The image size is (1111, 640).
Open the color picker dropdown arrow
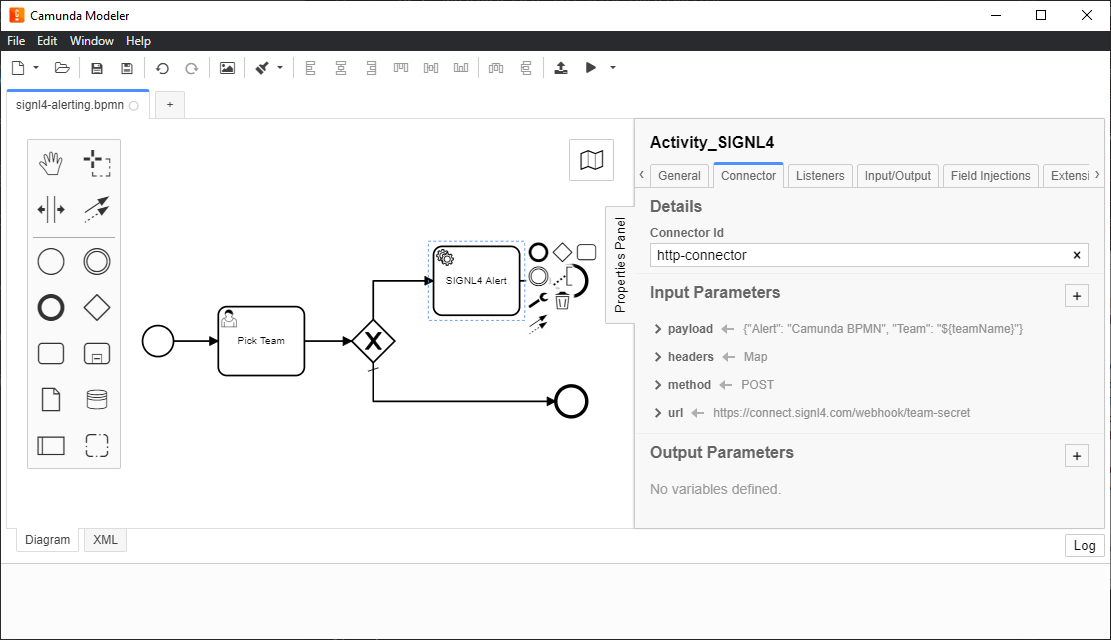point(280,68)
